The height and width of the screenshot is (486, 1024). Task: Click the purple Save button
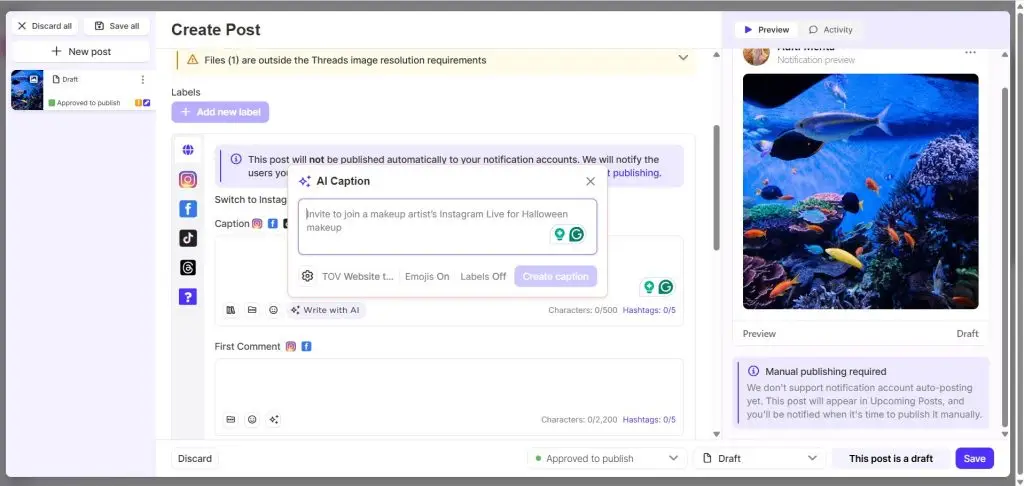point(974,459)
